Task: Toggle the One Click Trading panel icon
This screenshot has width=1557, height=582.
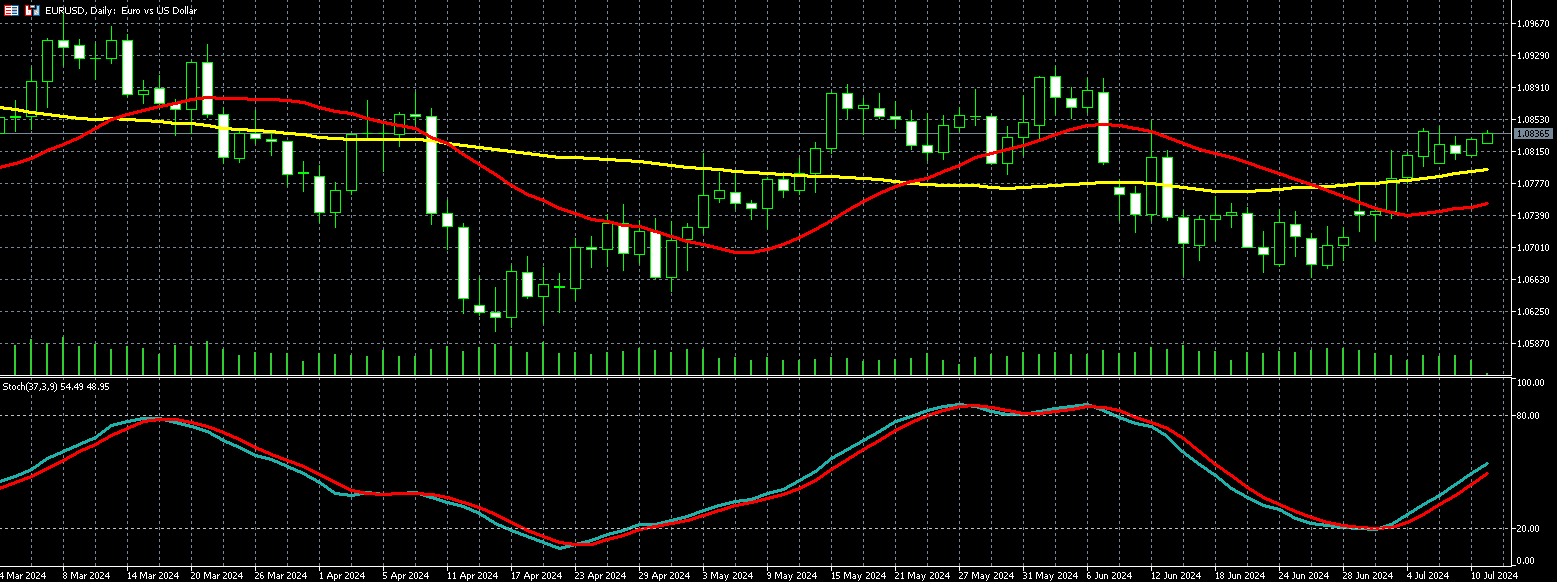Action: pos(32,10)
